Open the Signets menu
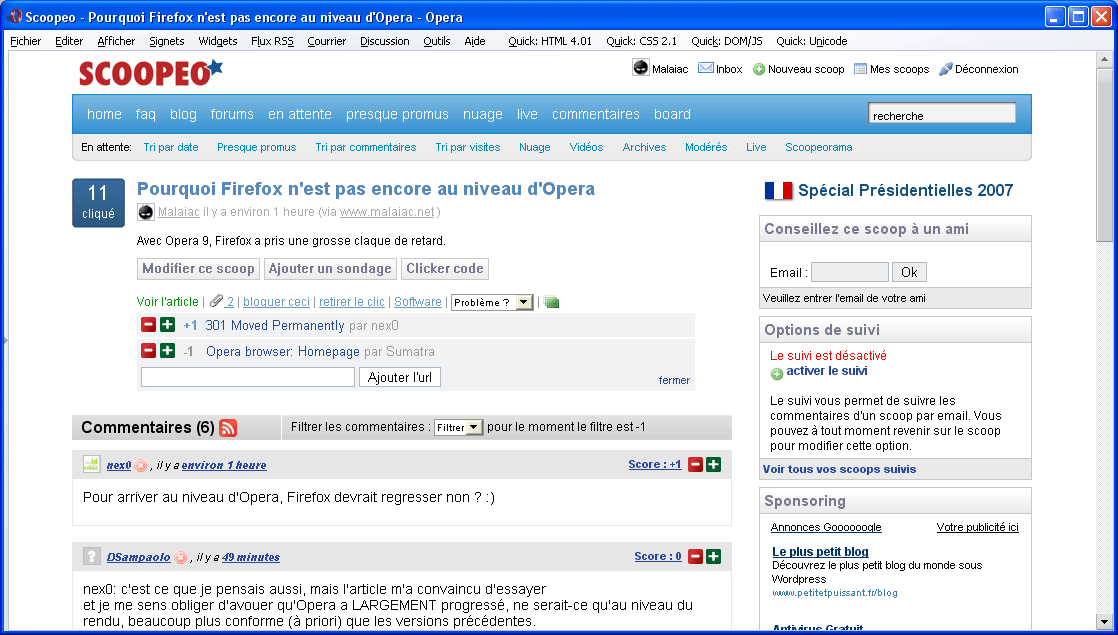The width and height of the screenshot is (1118, 635). (167, 41)
